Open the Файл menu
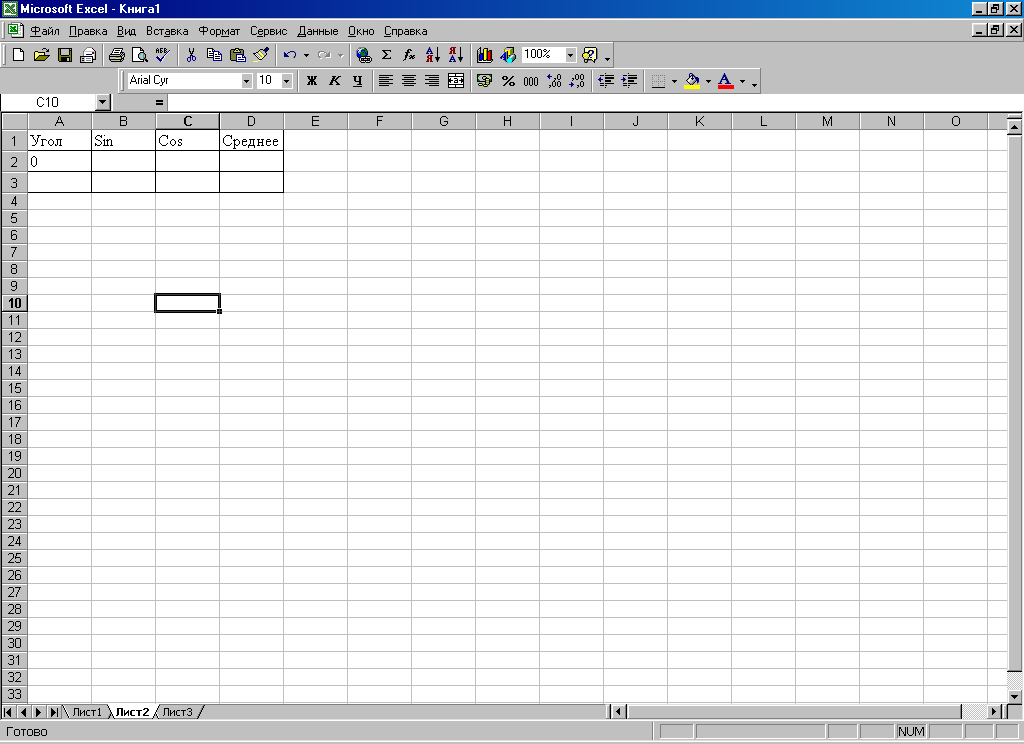Image resolution: width=1024 pixels, height=744 pixels. (44, 31)
